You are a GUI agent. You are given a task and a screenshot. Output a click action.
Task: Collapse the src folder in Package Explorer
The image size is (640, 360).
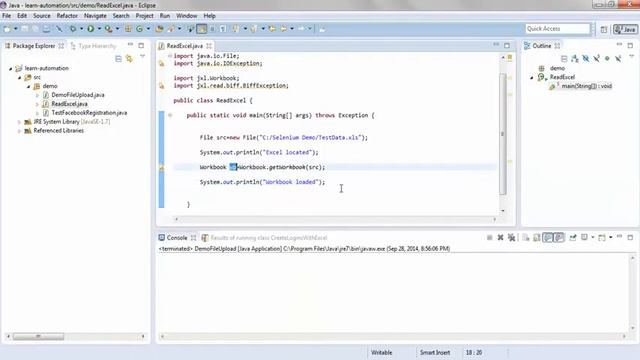[x=20, y=78]
